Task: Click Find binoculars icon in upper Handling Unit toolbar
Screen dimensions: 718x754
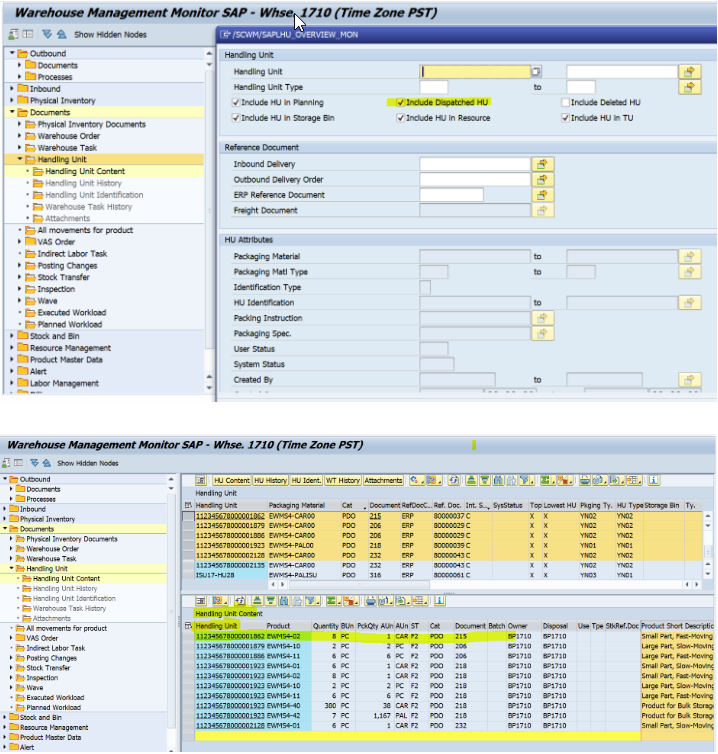Action: pyautogui.click(x=497, y=480)
